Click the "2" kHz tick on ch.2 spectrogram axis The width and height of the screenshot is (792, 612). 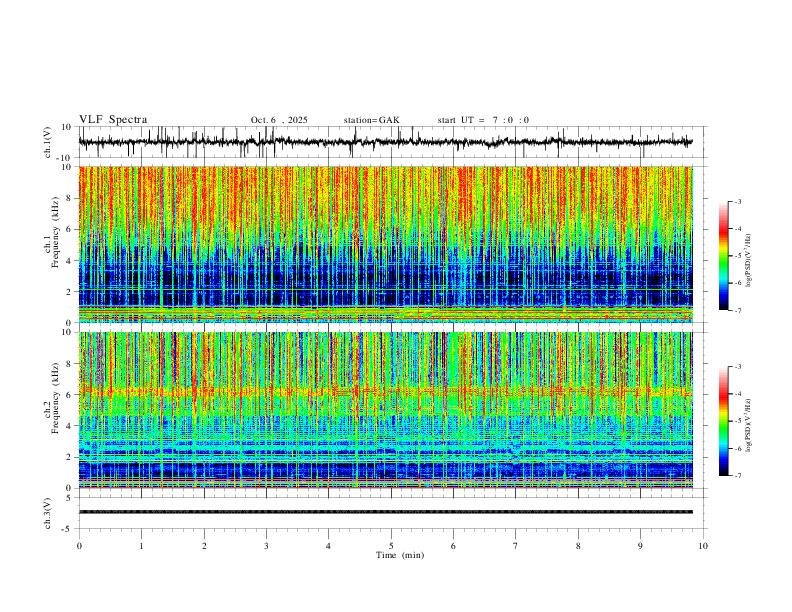tap(69, 457)
